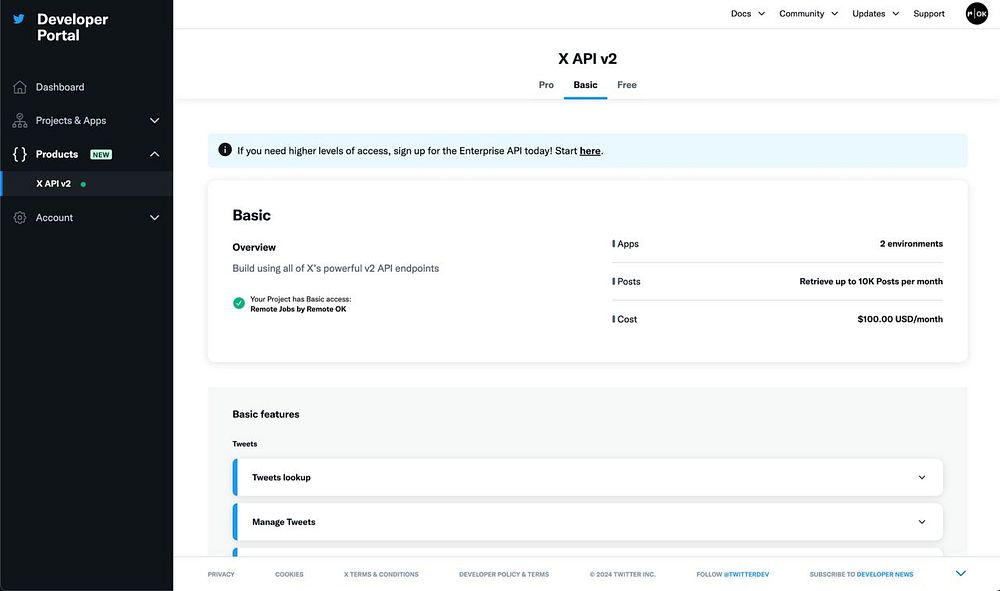Viewport: 1000px width, 591px height.
Task: Click the info icon in the banner
Action: pyautogui.click(x=224, y=150)
